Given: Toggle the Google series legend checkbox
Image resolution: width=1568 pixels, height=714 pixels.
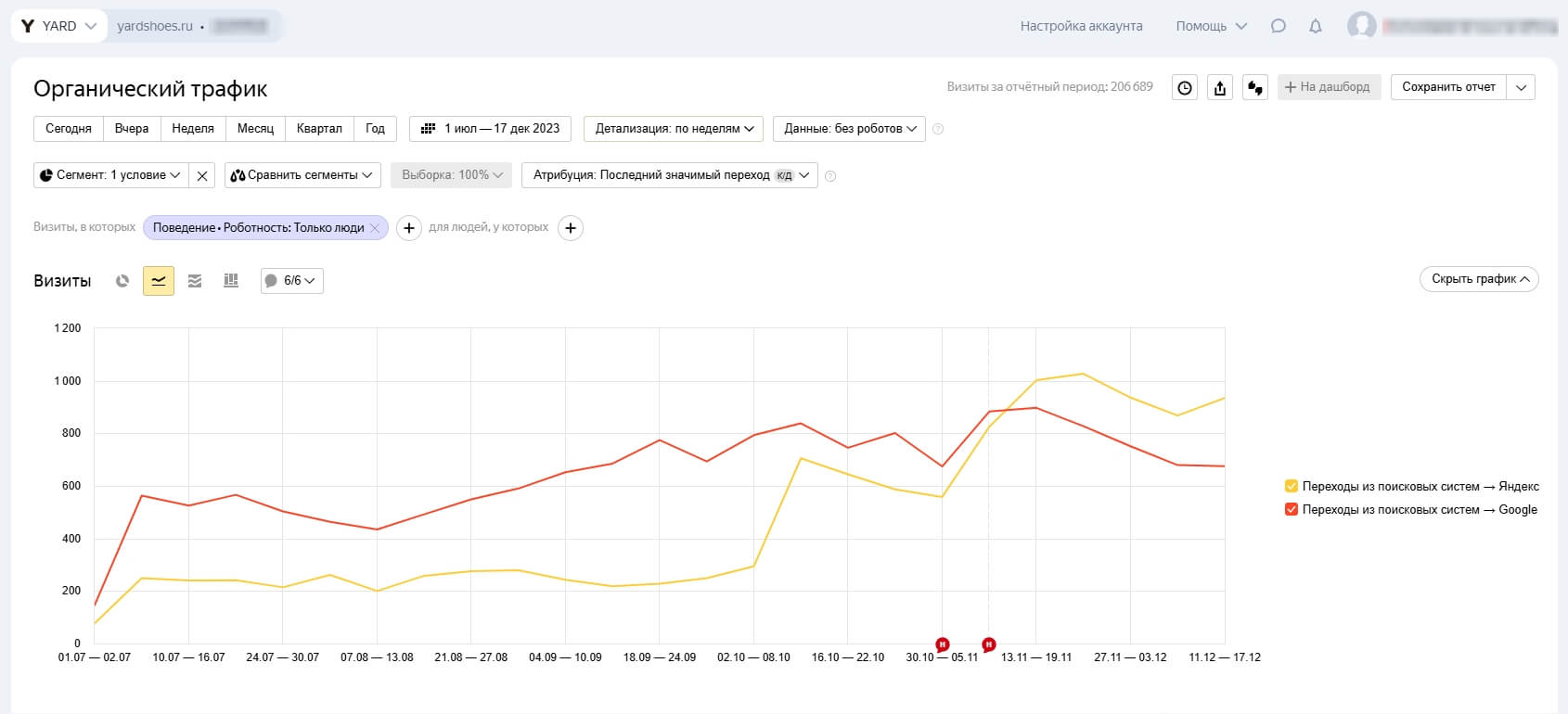Looking at the screenshot, I should (1291, 509).
